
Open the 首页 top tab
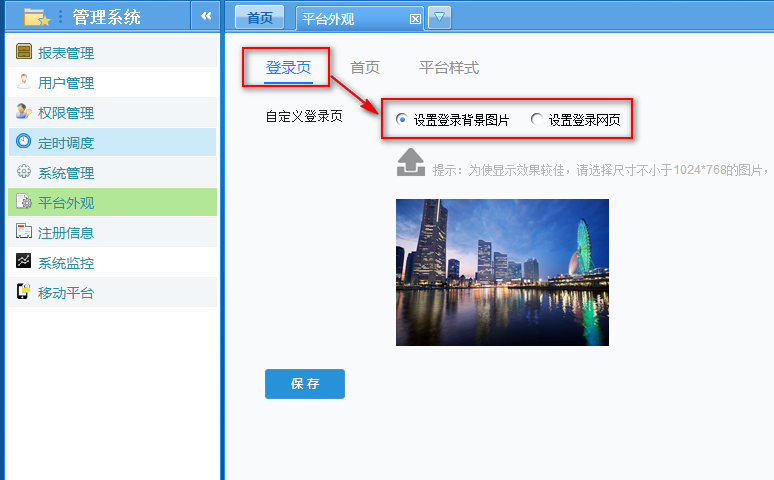pyautogui.click(x=259, y=18)
